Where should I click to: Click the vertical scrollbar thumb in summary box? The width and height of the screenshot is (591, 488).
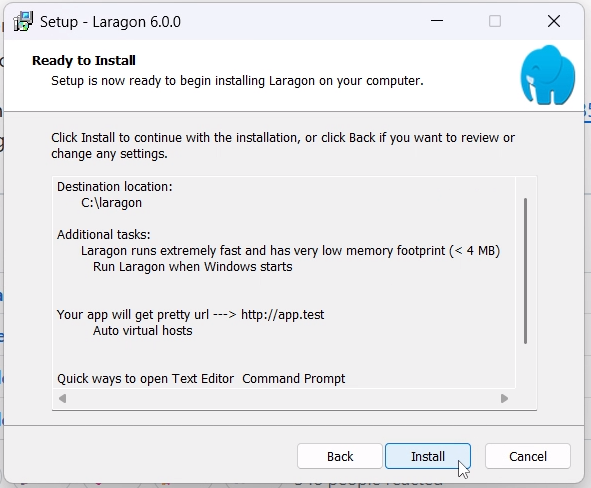point(525,271)
